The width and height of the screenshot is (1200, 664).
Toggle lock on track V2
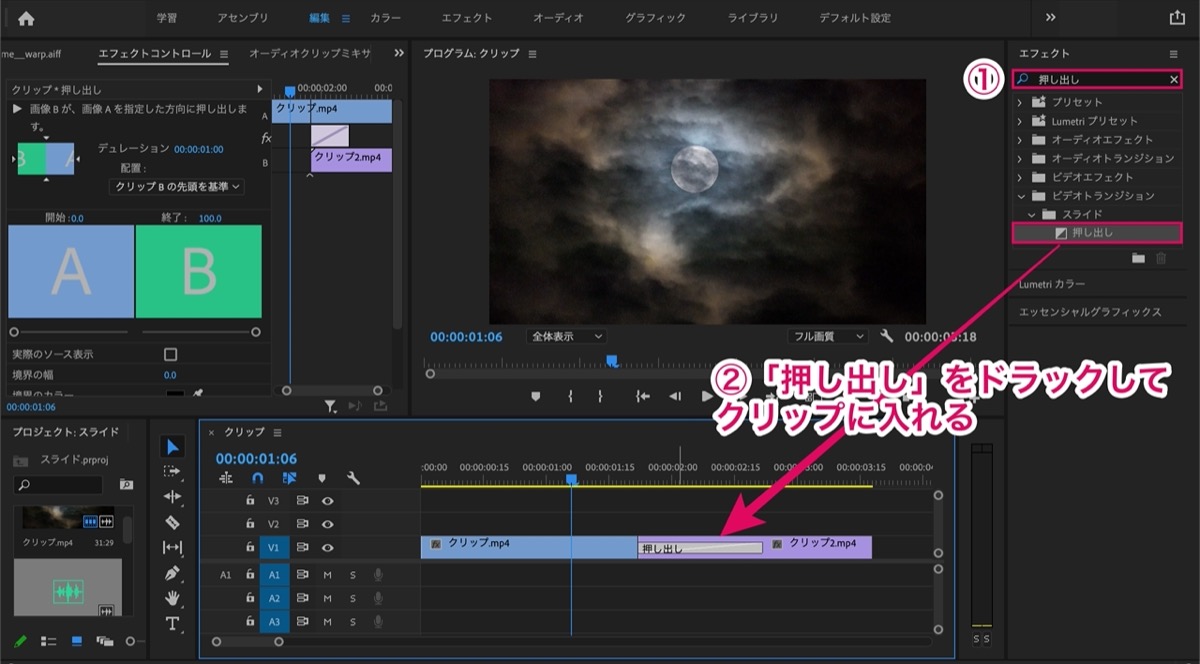coord(250,523)
